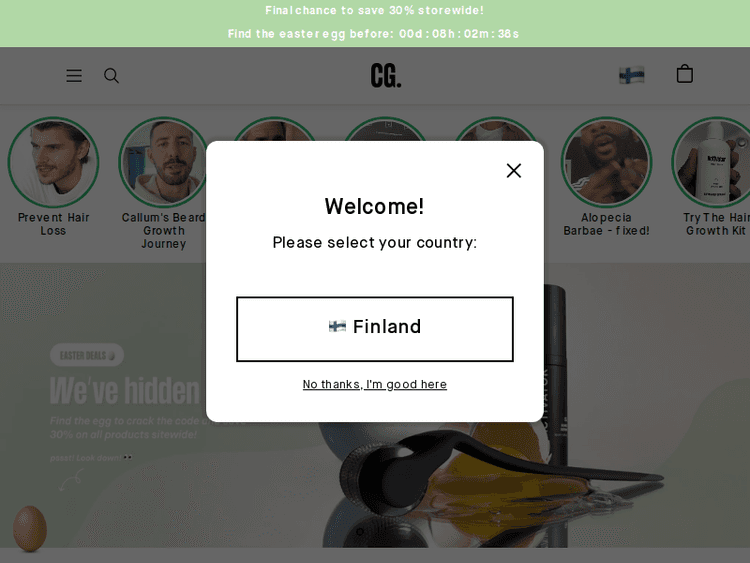Click the CG. logo
This screenshot has width=750, height=563.
click(x=386, y=76)
